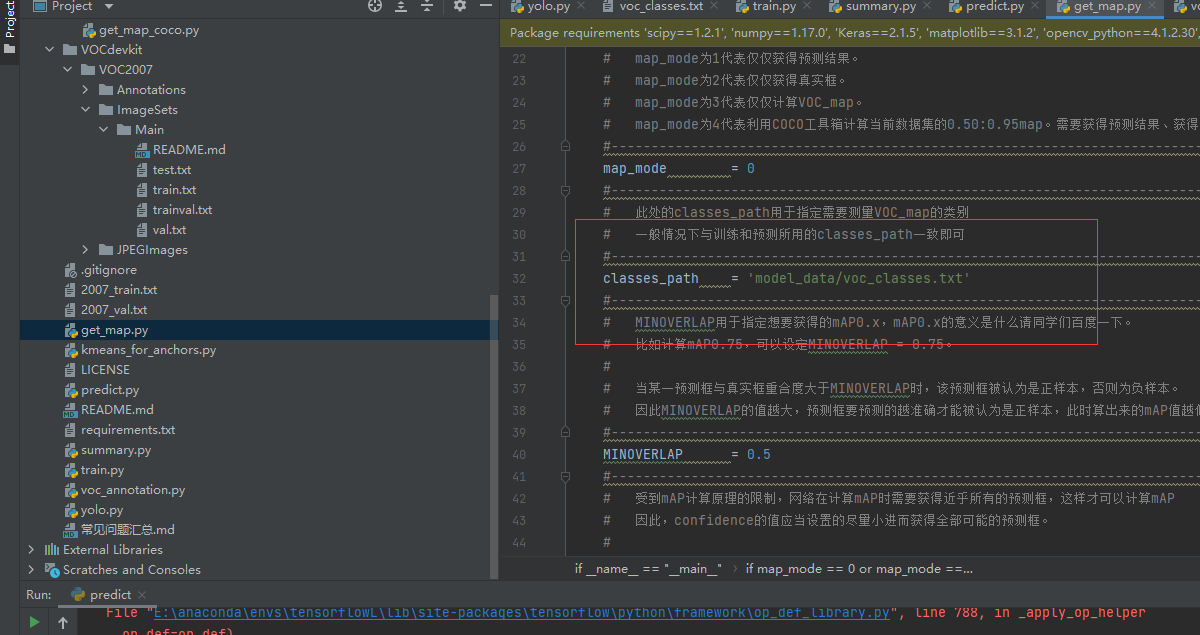The width and height of the screenshot is (1200, 635).
Task: Select test.txt in the Main folder
Action: pos(171,170)
